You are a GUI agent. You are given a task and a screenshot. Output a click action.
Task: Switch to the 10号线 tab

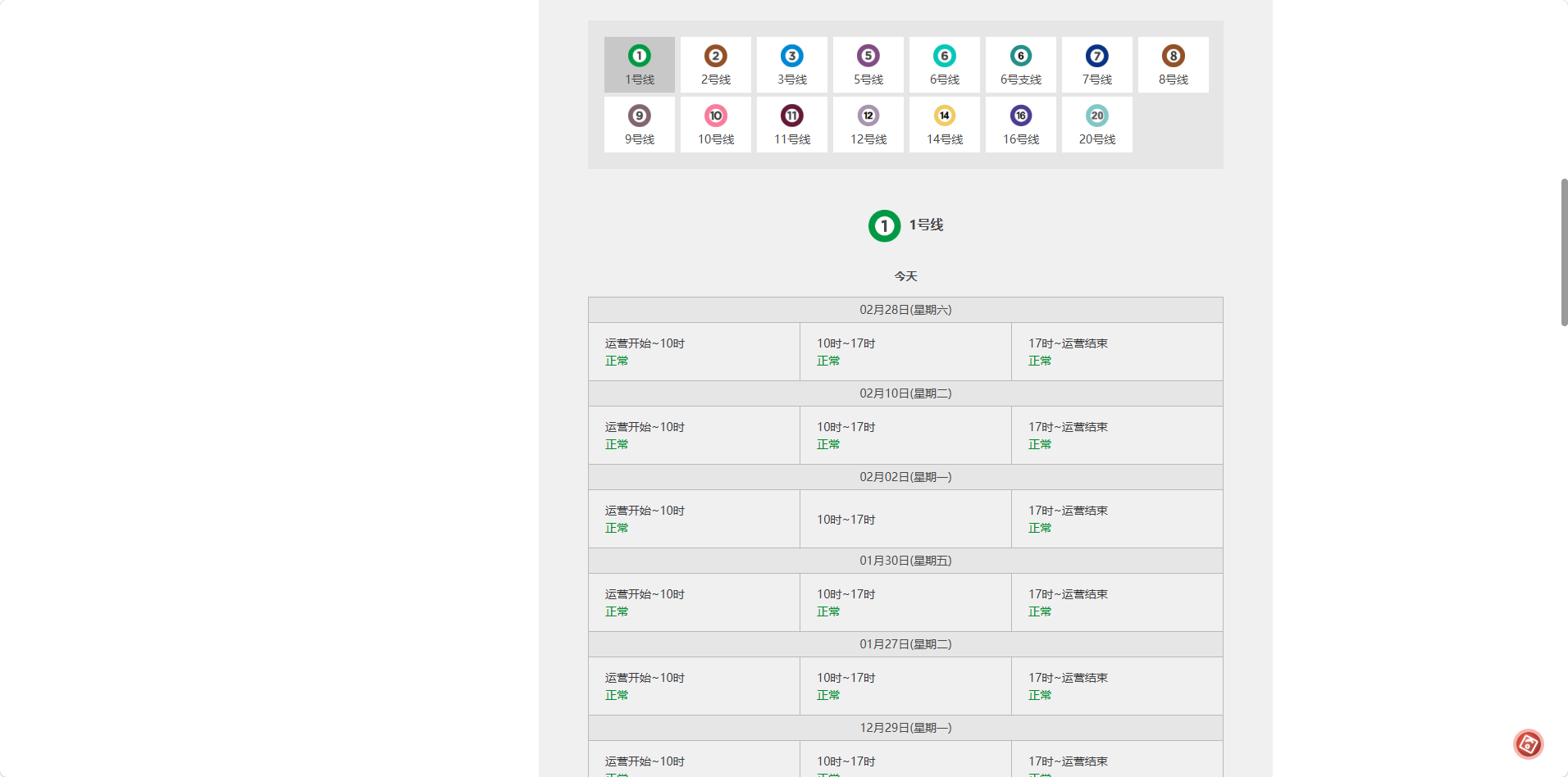click(715, 125)
